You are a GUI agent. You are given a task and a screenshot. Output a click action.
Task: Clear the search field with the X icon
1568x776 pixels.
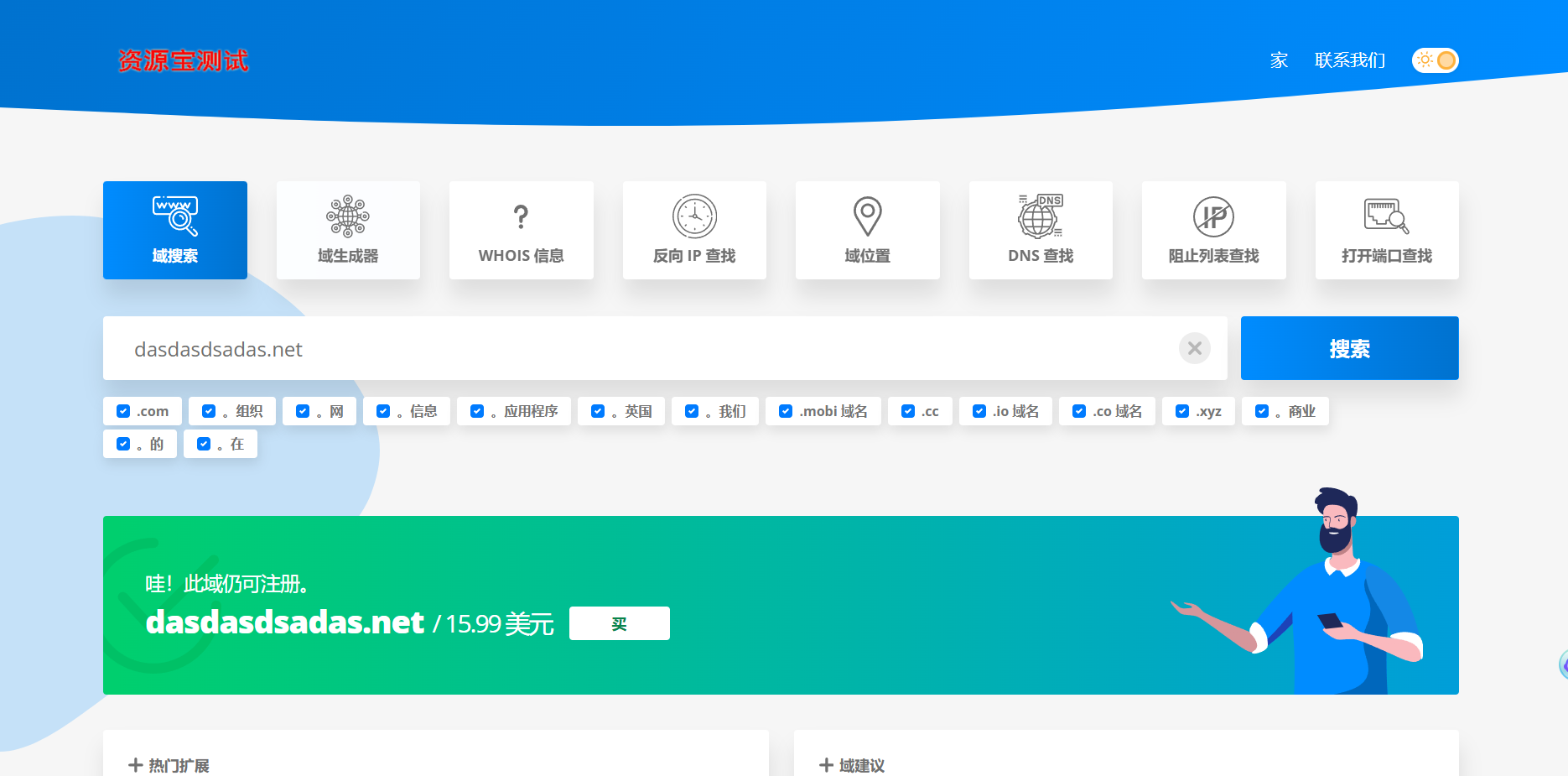pos(1195,348)
